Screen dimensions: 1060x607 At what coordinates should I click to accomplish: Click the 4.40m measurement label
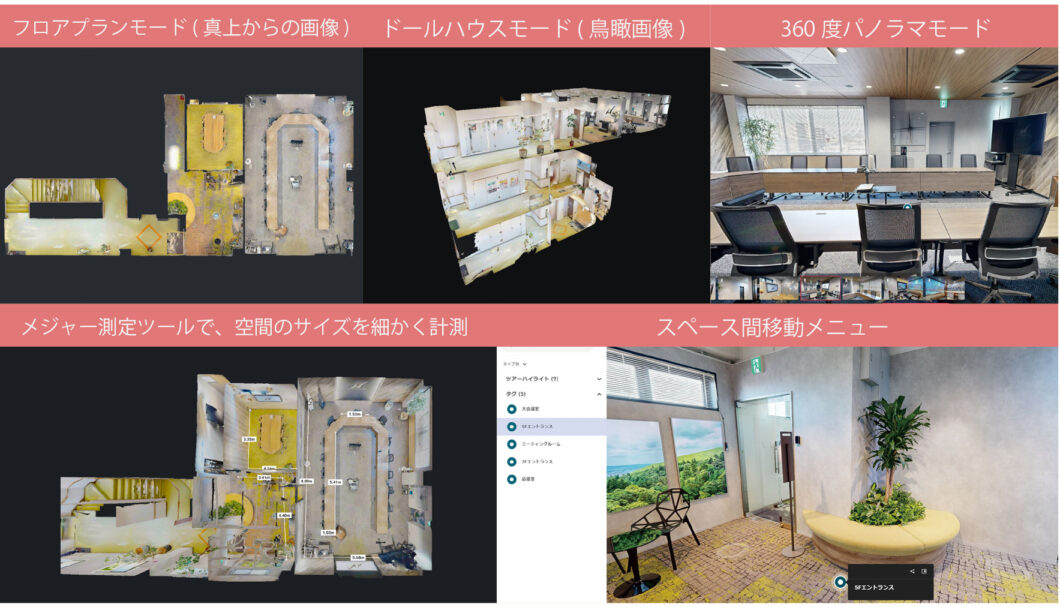point(285,516)
